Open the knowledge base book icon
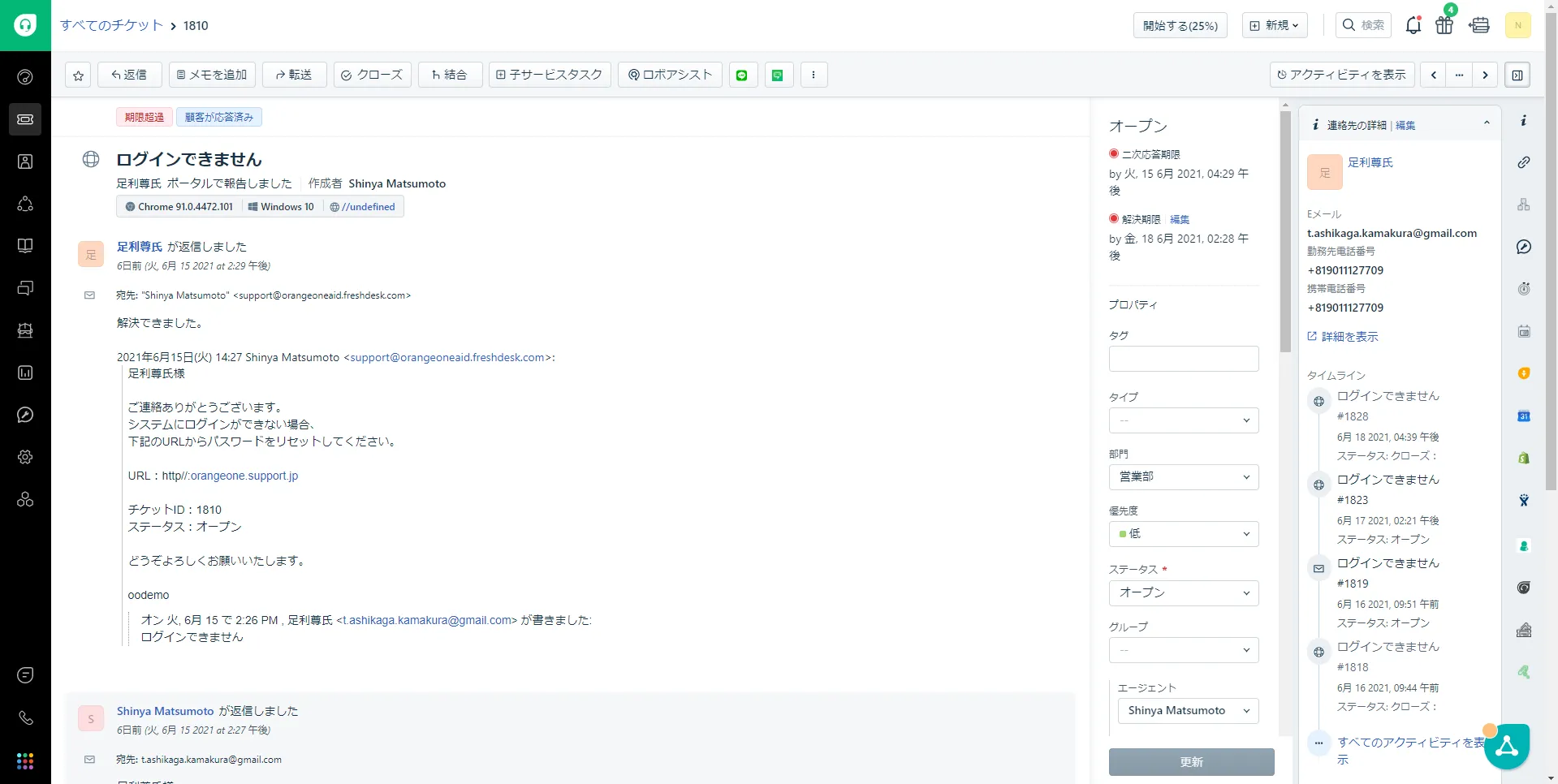This screenshot has width=1558, height=784. pos(25,246)
